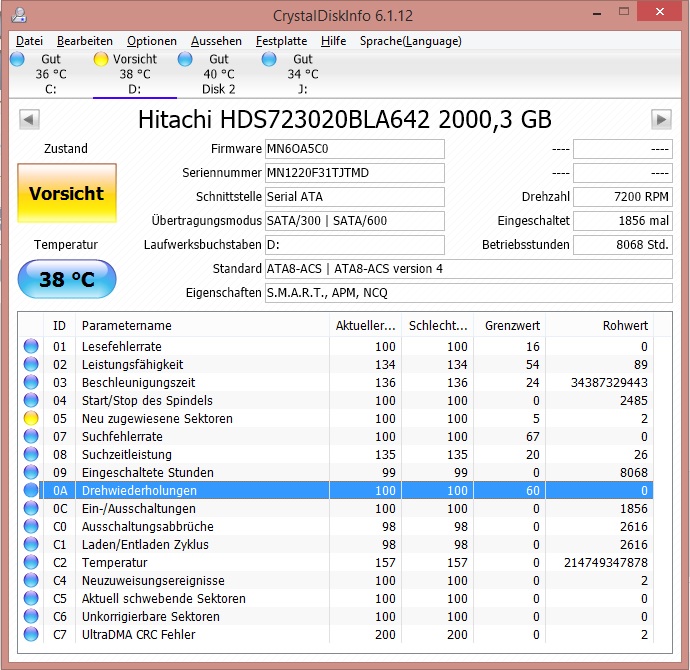Click the yellow status orb for drive D:
Viewport: 690px width, 670px height.
click(101, 59)
